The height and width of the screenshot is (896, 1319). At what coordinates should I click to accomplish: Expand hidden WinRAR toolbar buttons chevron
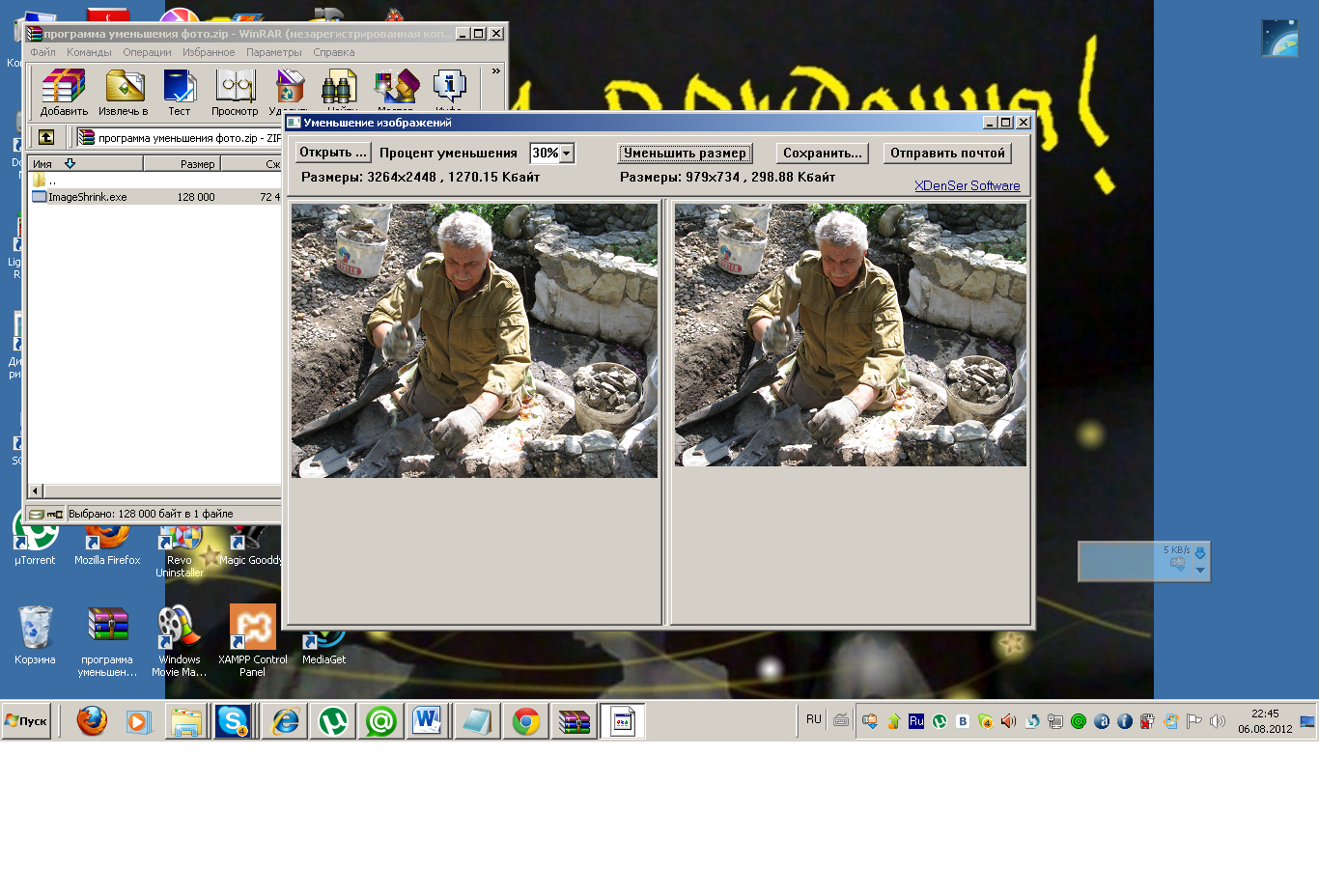[x=496, y=71]
